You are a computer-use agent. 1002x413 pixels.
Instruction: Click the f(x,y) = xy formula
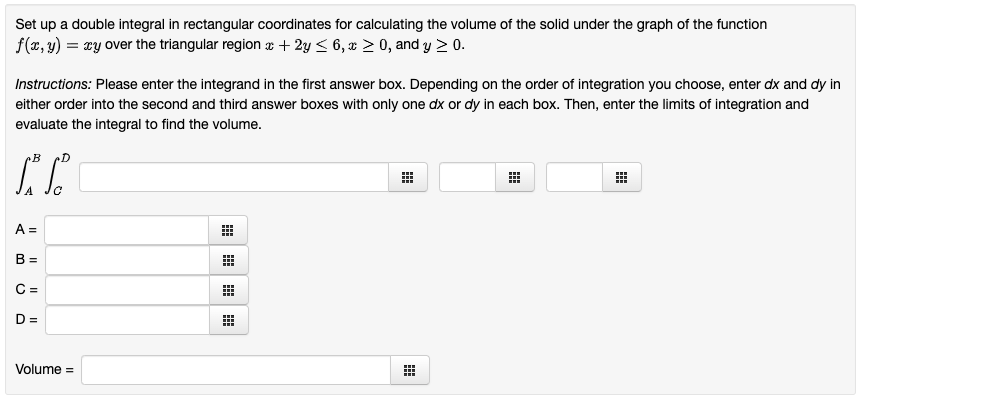pyautogui.click(x=58, y=45)
